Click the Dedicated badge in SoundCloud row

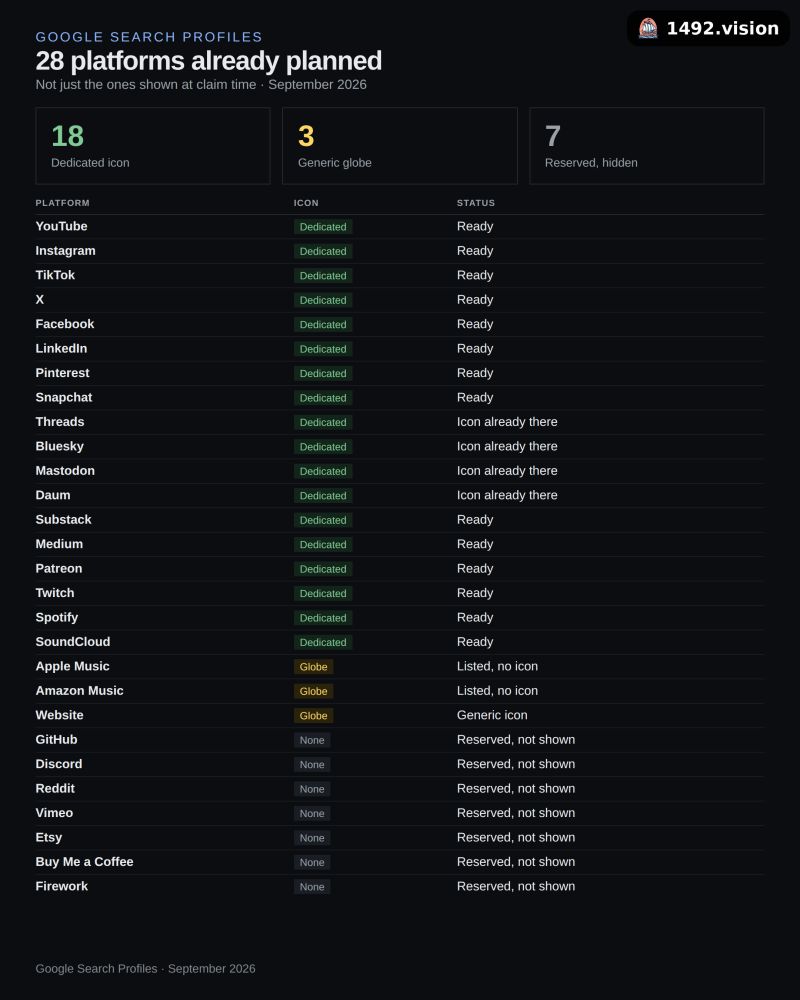pos(323,642)
